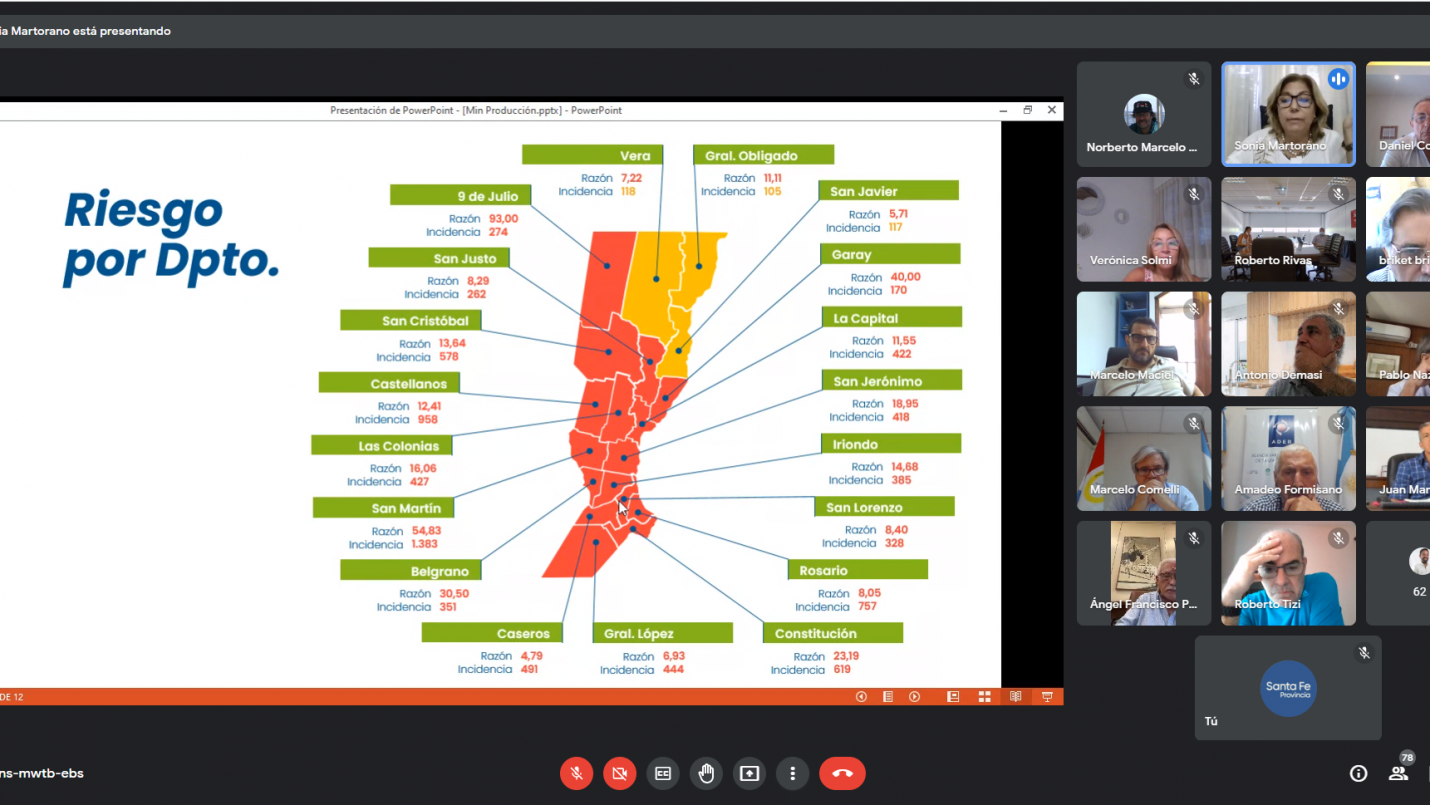Image resolution: width=1430 pixels, height=805 pixels.
Task: Click the 'Riesgo por Dpto.' slide title
Action: [x=170, y=236]
